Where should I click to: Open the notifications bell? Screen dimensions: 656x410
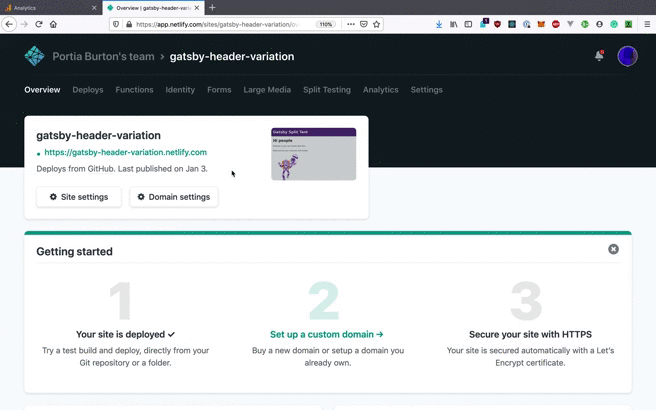(599, 57)
